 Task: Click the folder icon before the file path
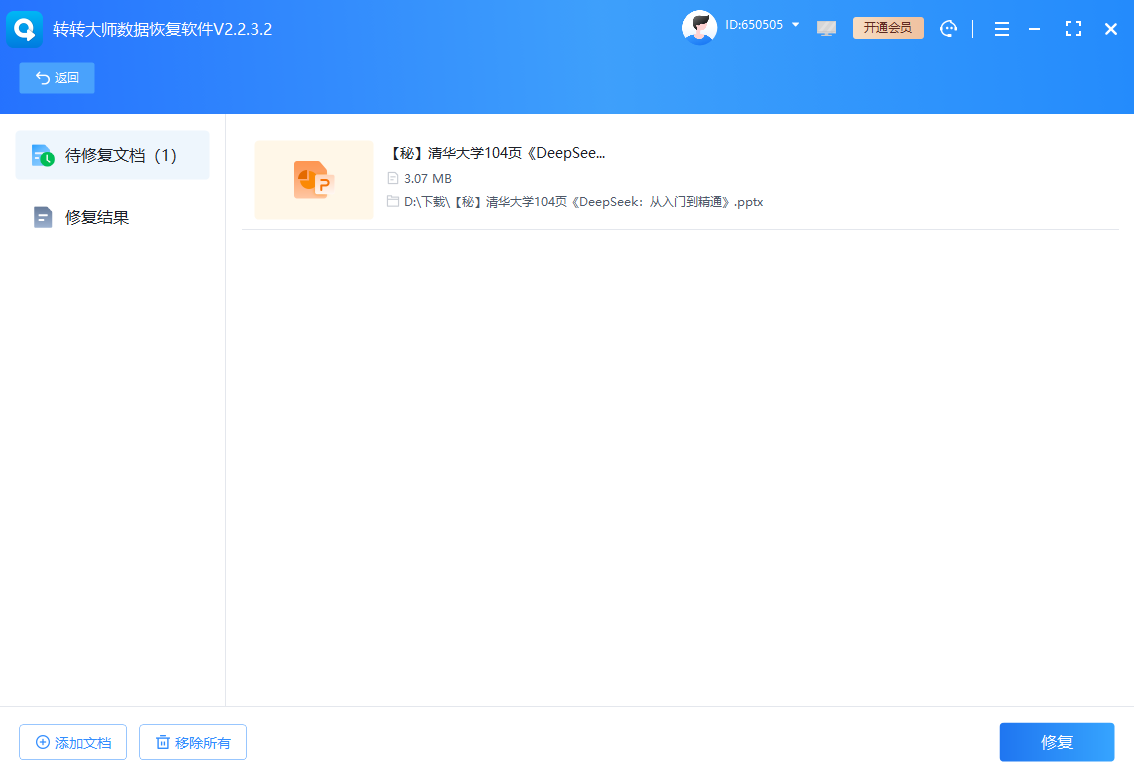coord(392,201)
